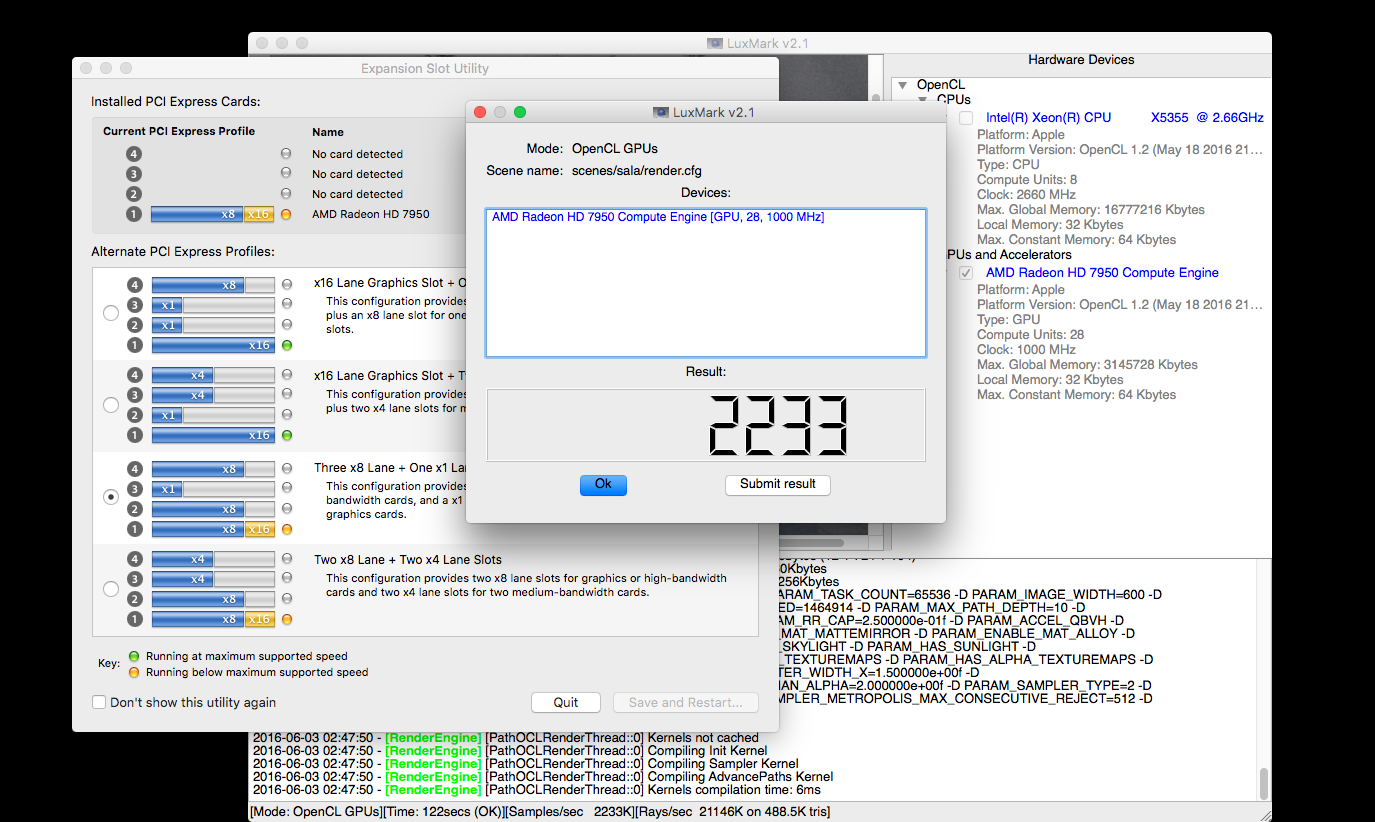This screenshot has width=1375, height=822.
Task: Click LuxMark icon in the result dialog title bar
Action: (x=660, y=112)
